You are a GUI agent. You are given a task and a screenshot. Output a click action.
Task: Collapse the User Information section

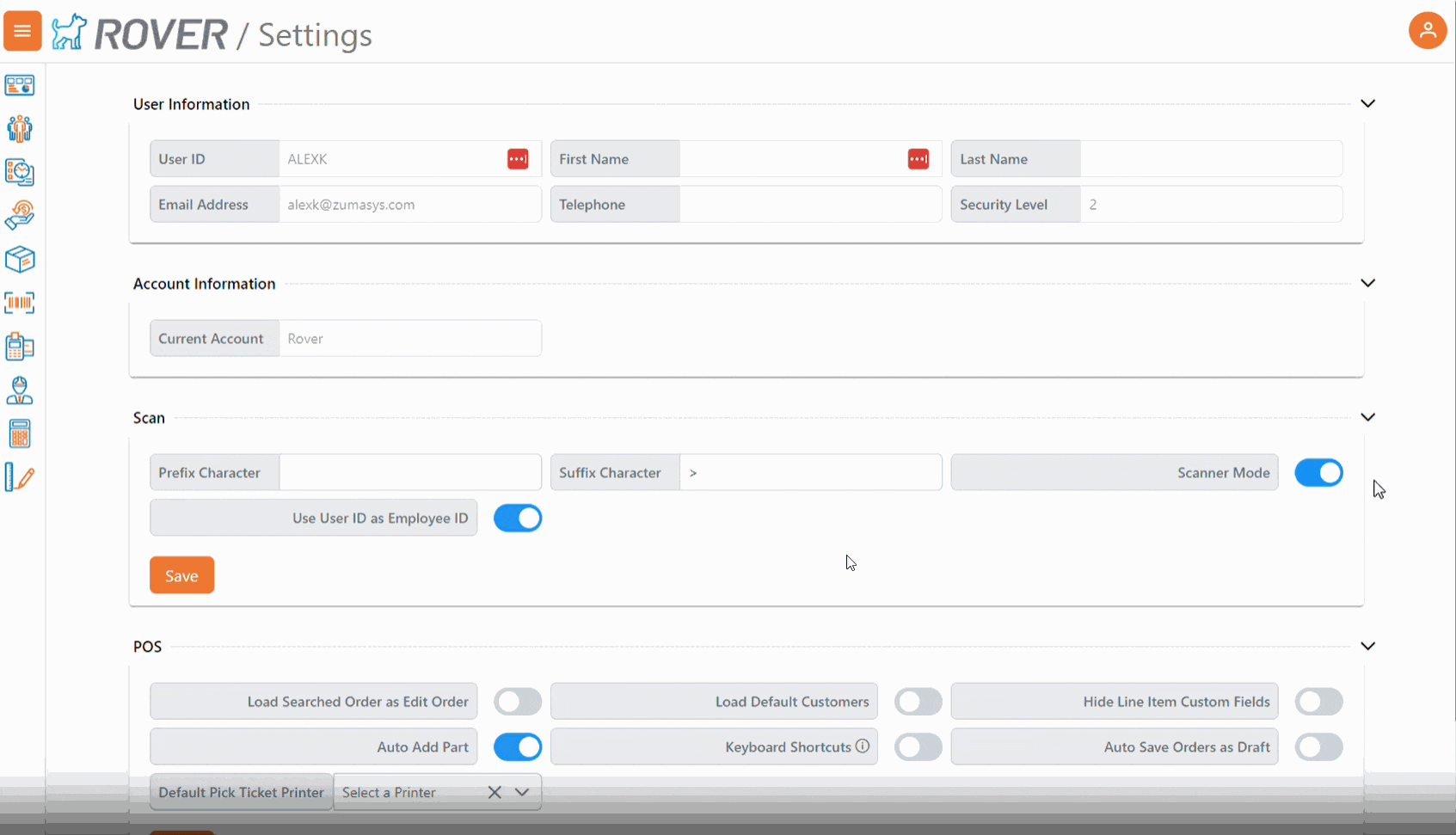tap(1368, 103)
